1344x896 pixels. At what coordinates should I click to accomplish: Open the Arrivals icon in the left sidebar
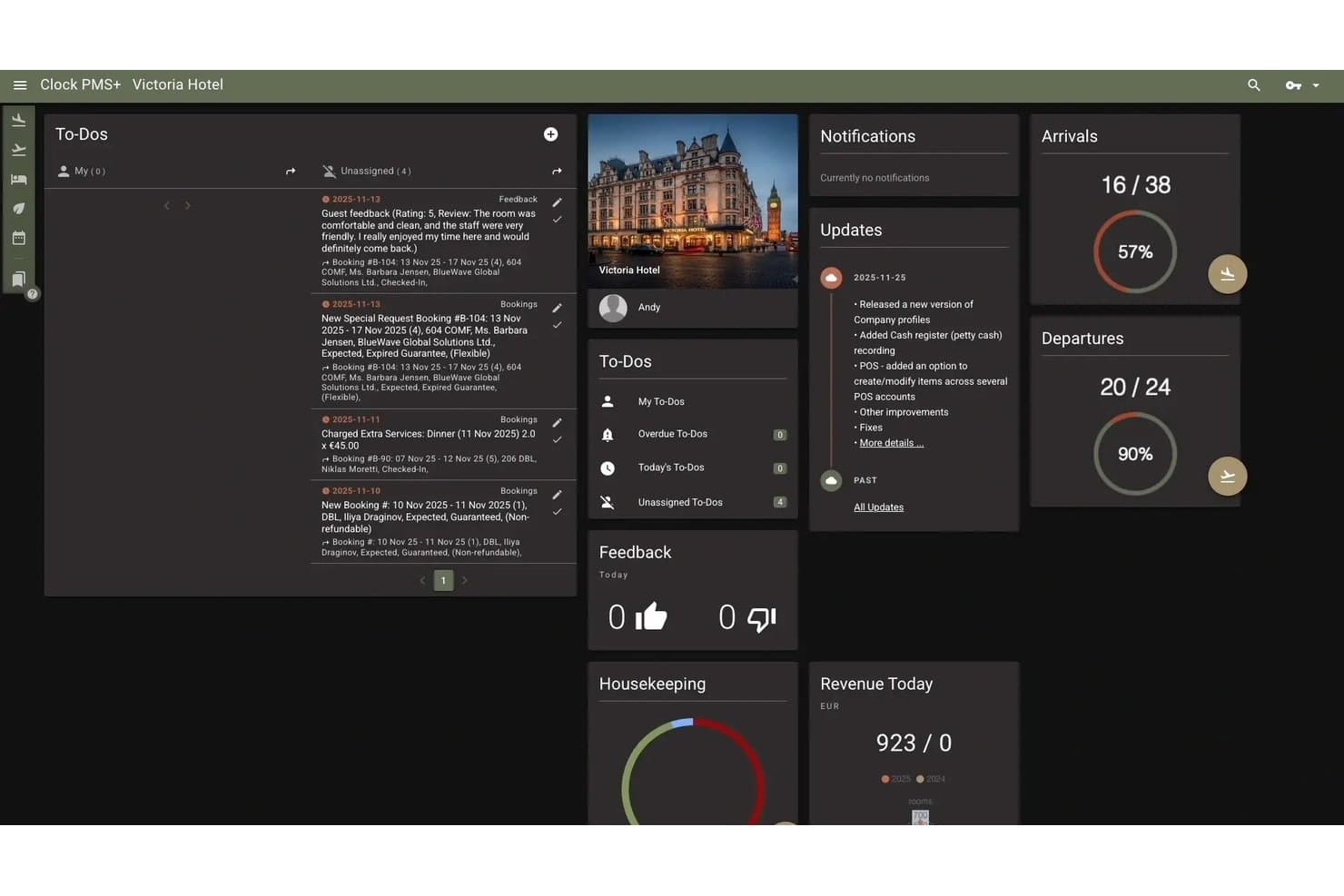[19, 120]
